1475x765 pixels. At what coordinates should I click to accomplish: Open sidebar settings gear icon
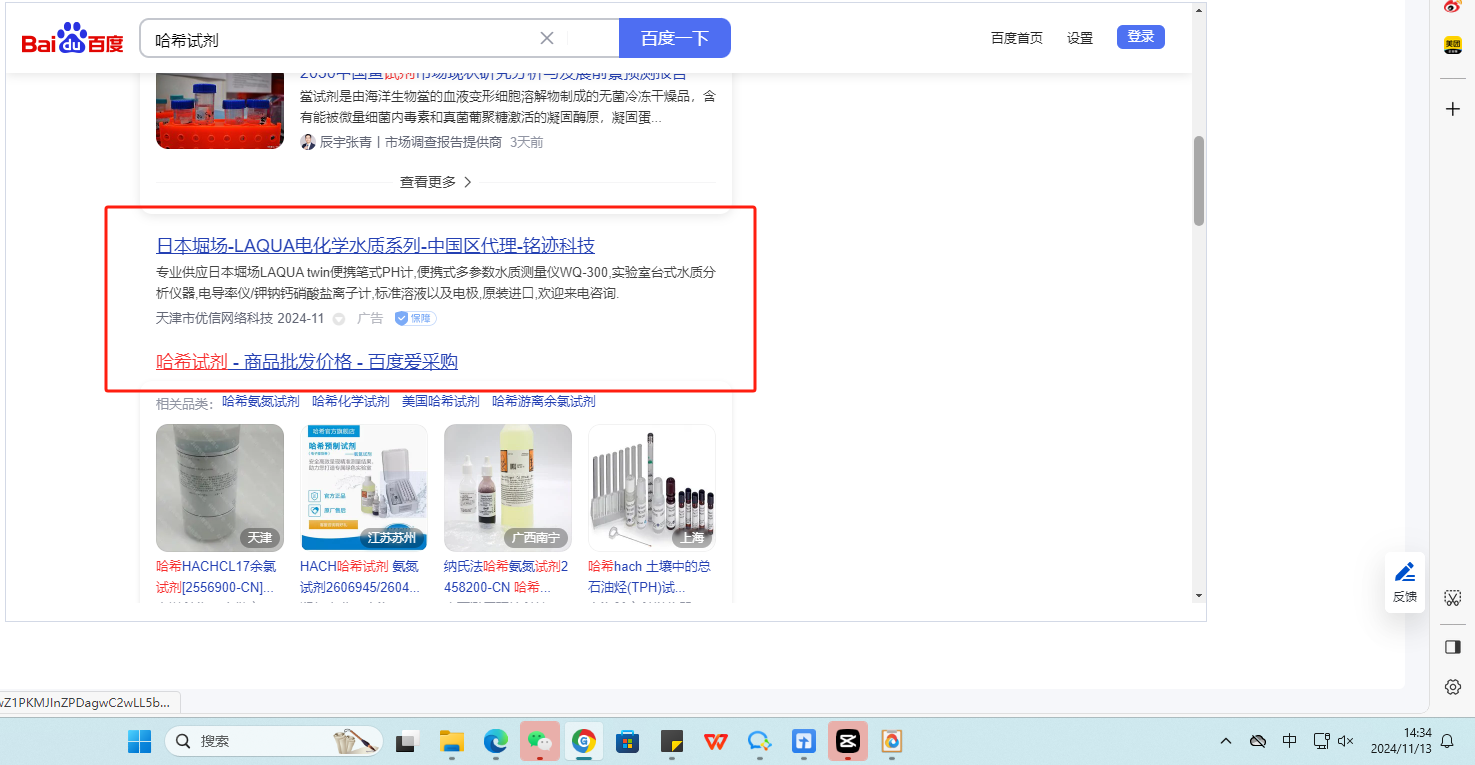pos(1453,687)
